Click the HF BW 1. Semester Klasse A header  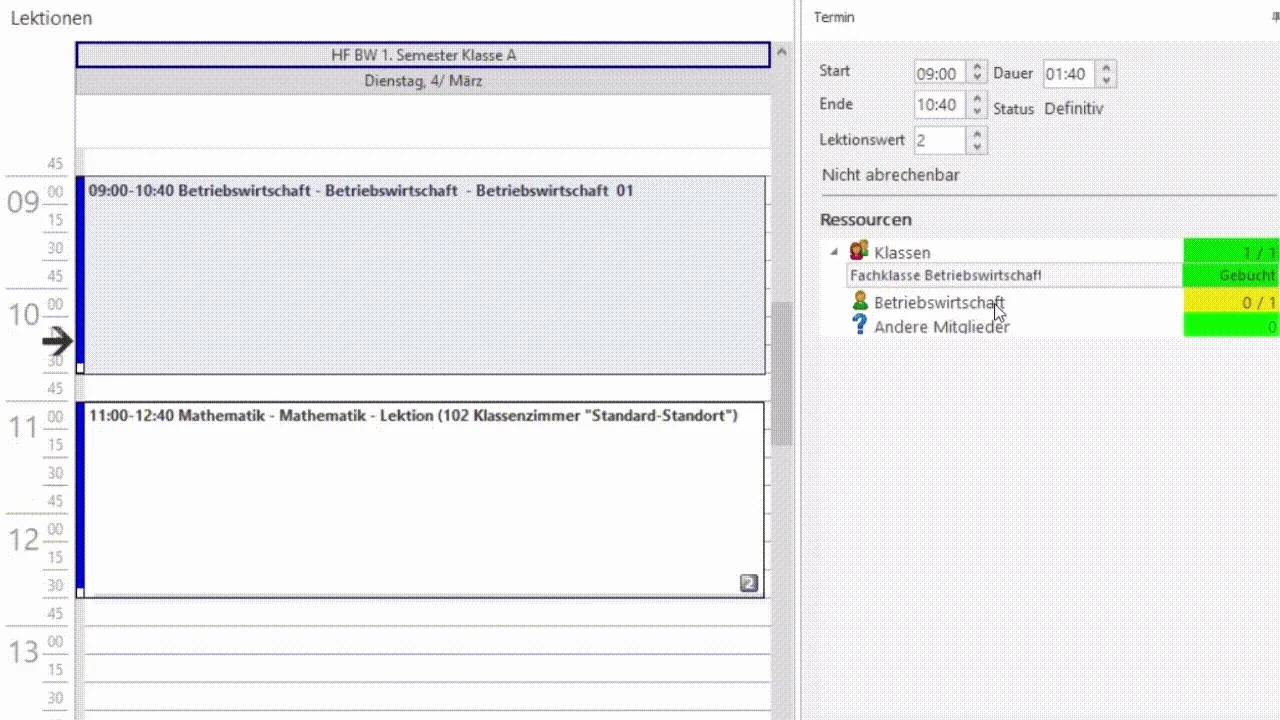click(x=423, y=55)
